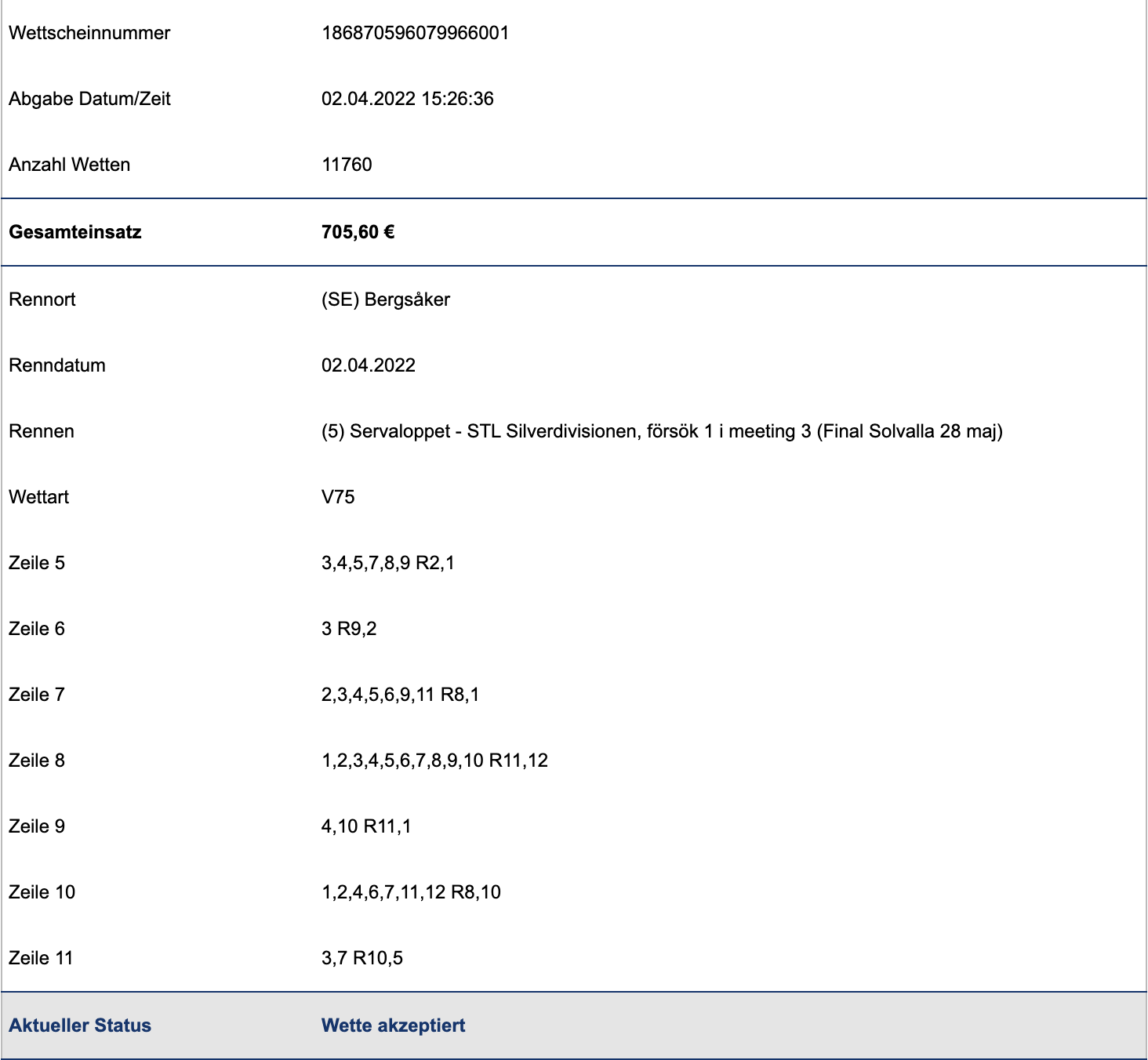Image resolution: width=1148 pixels, height=1060 pixels.
Task: Select venue (SE) Bergsåker
Action: (x=386, y=299)
